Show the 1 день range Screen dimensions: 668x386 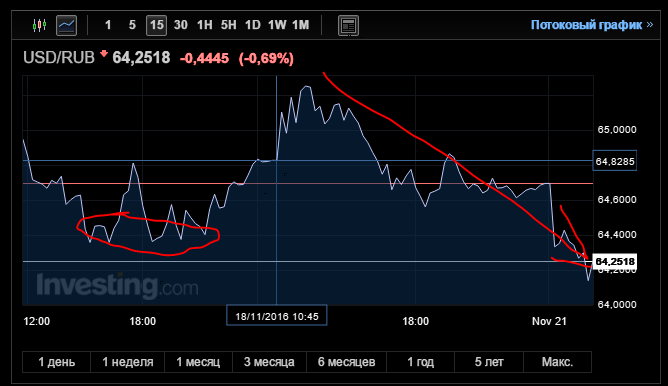click(57, 362)
